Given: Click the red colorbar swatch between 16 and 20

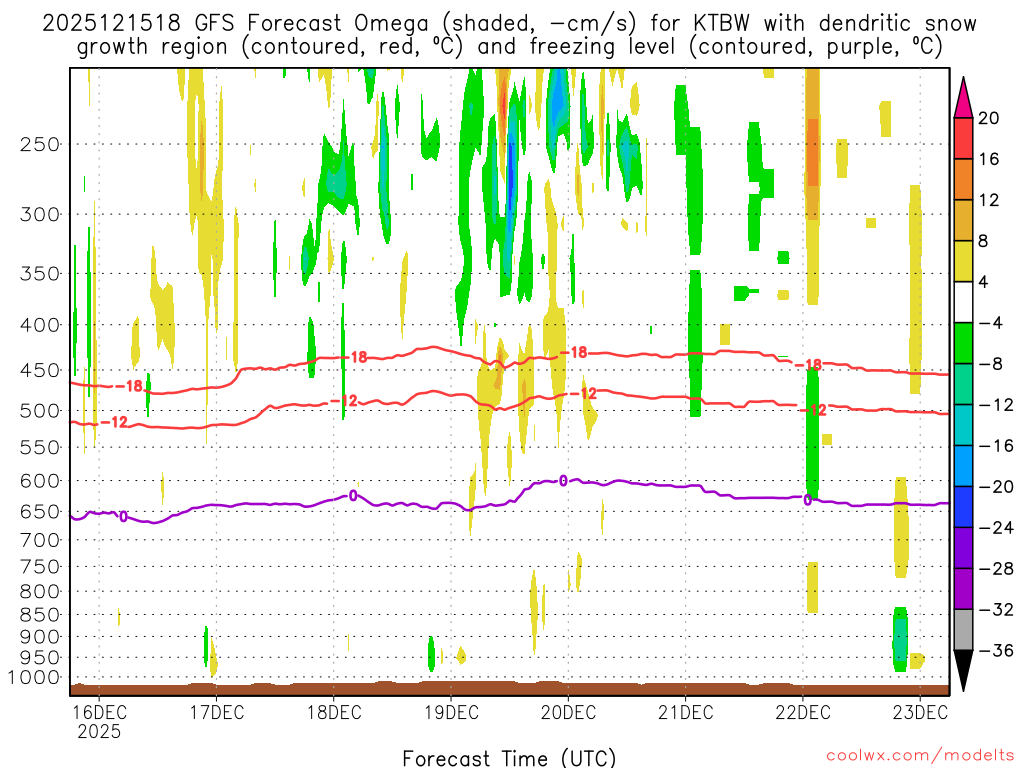Looking at the screenshot, I should 963,138.
